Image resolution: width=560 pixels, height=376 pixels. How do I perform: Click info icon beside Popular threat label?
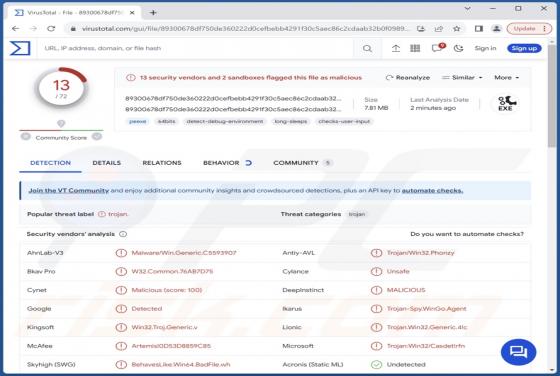pyautogui.click(x=102, y=214)
